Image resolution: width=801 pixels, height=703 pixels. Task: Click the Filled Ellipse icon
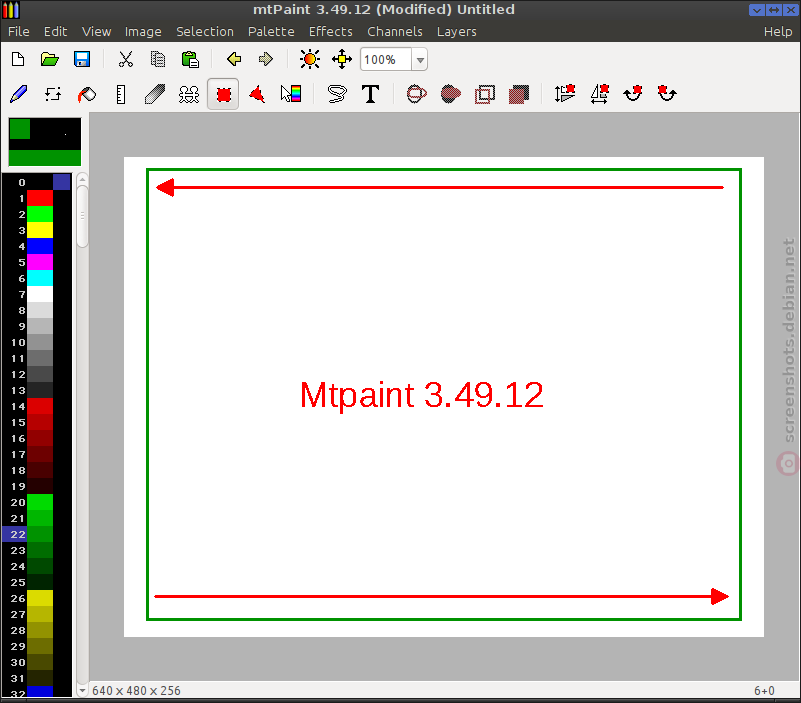451,95
